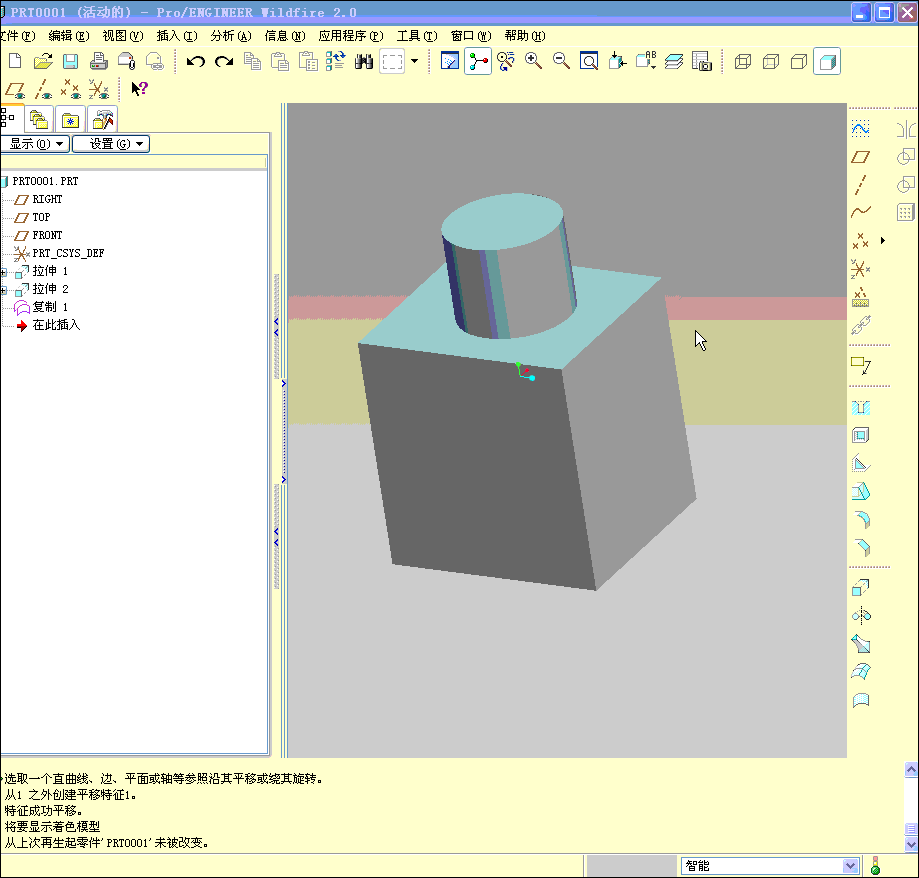Select the Shell tool in the right toolbar
This screenshot has height=878, width=919.
(860, 435)
